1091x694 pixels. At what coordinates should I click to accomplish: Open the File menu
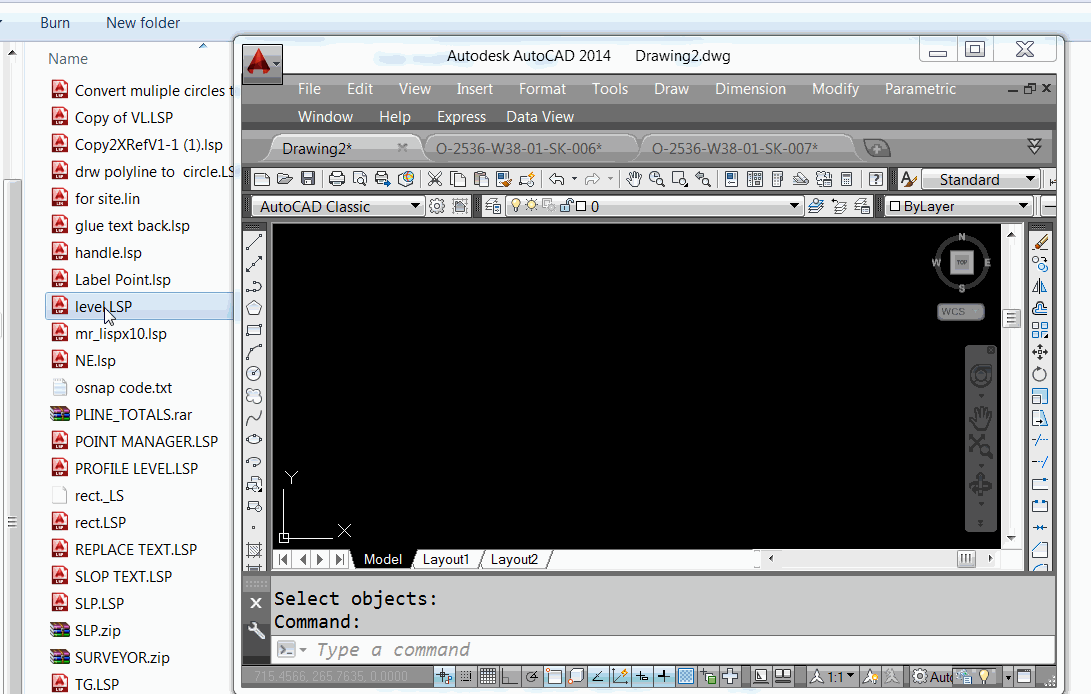click(309, 89)
